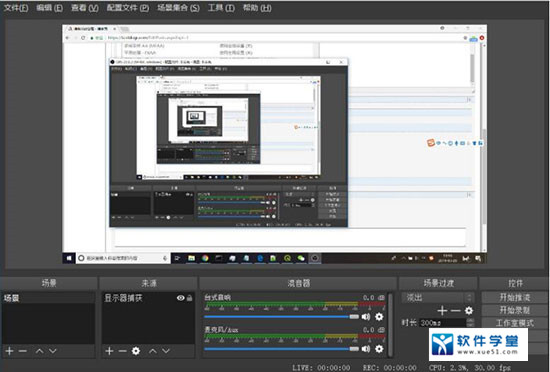Adjust the 麦克风/Aux volume slider

281,349
